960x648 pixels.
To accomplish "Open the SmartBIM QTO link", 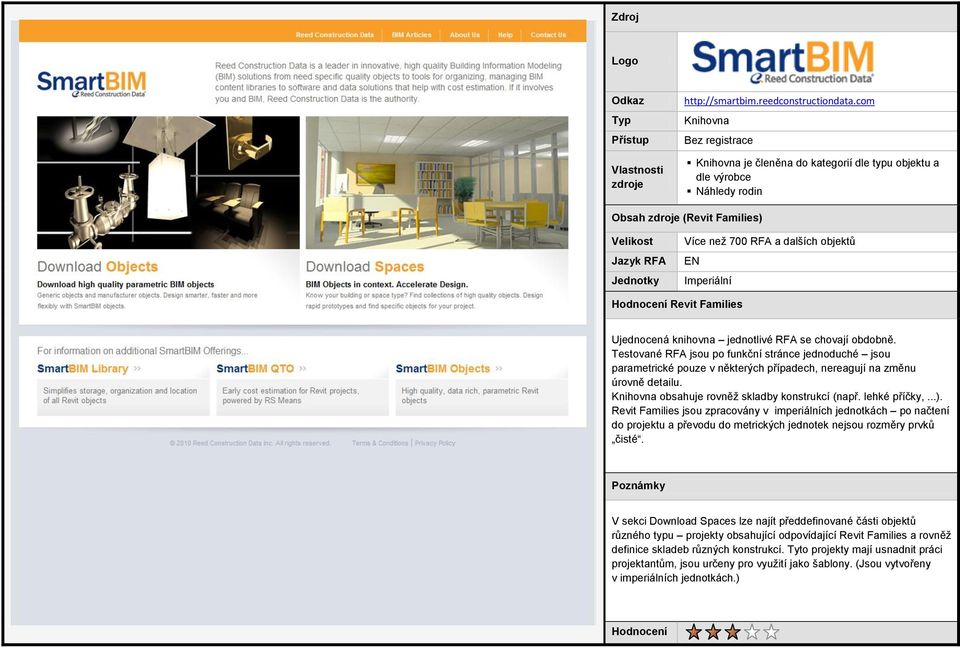I will click(255, 369).
